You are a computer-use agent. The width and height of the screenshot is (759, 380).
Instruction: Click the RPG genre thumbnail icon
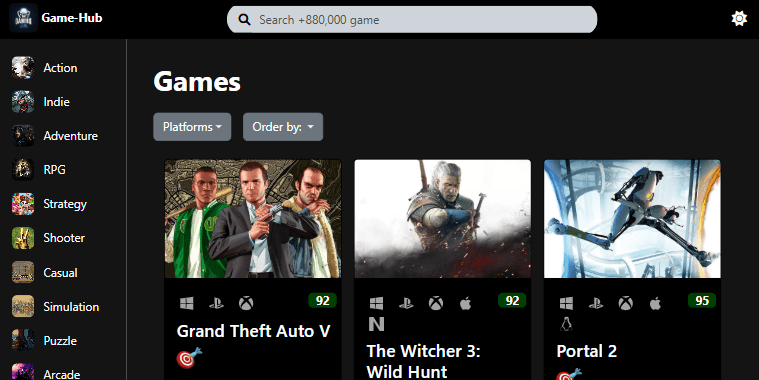pos(23,169)
